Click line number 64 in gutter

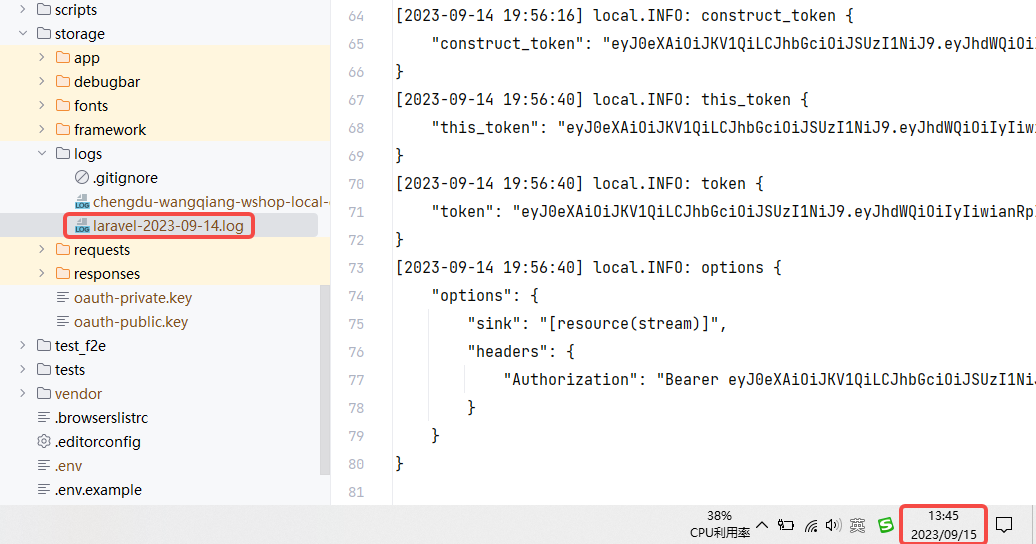point(356,16)
